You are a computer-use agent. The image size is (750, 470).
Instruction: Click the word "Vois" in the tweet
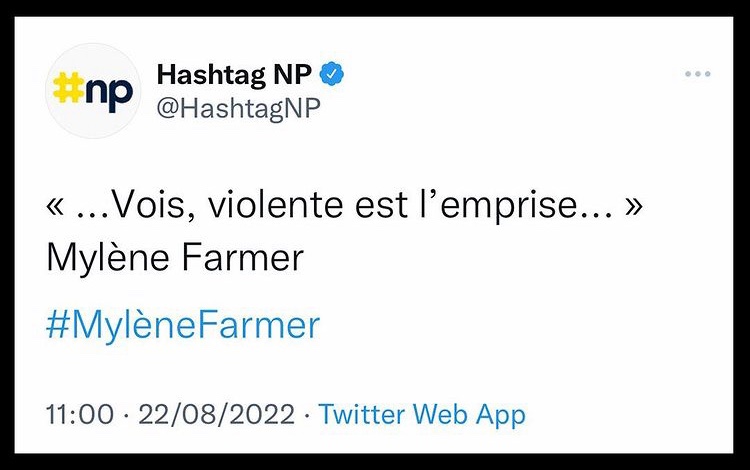coord(144,207)
